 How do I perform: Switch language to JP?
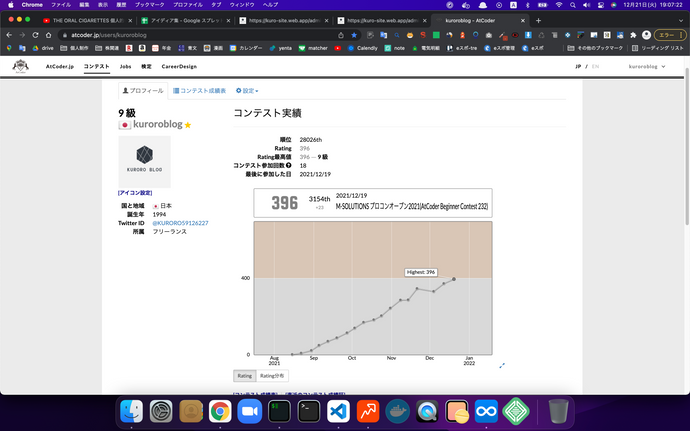pyautogui.click(x=578, y=66)
